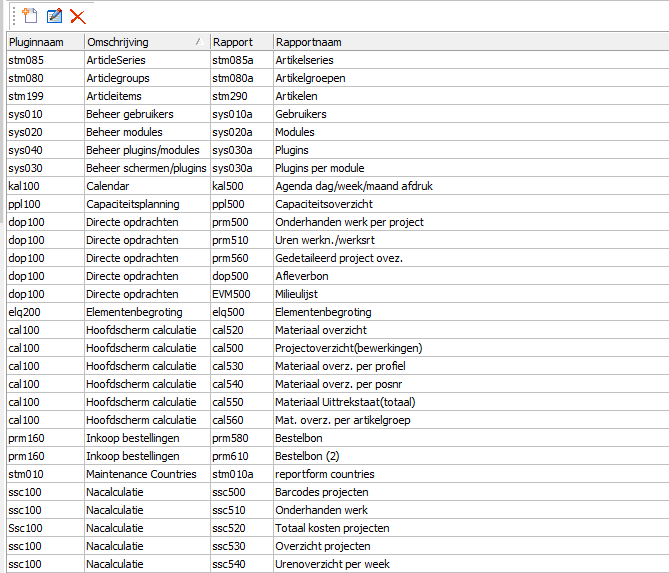Select report cell cal530
The height and width of the screenshot is (573, 669).
click(241, 366)
